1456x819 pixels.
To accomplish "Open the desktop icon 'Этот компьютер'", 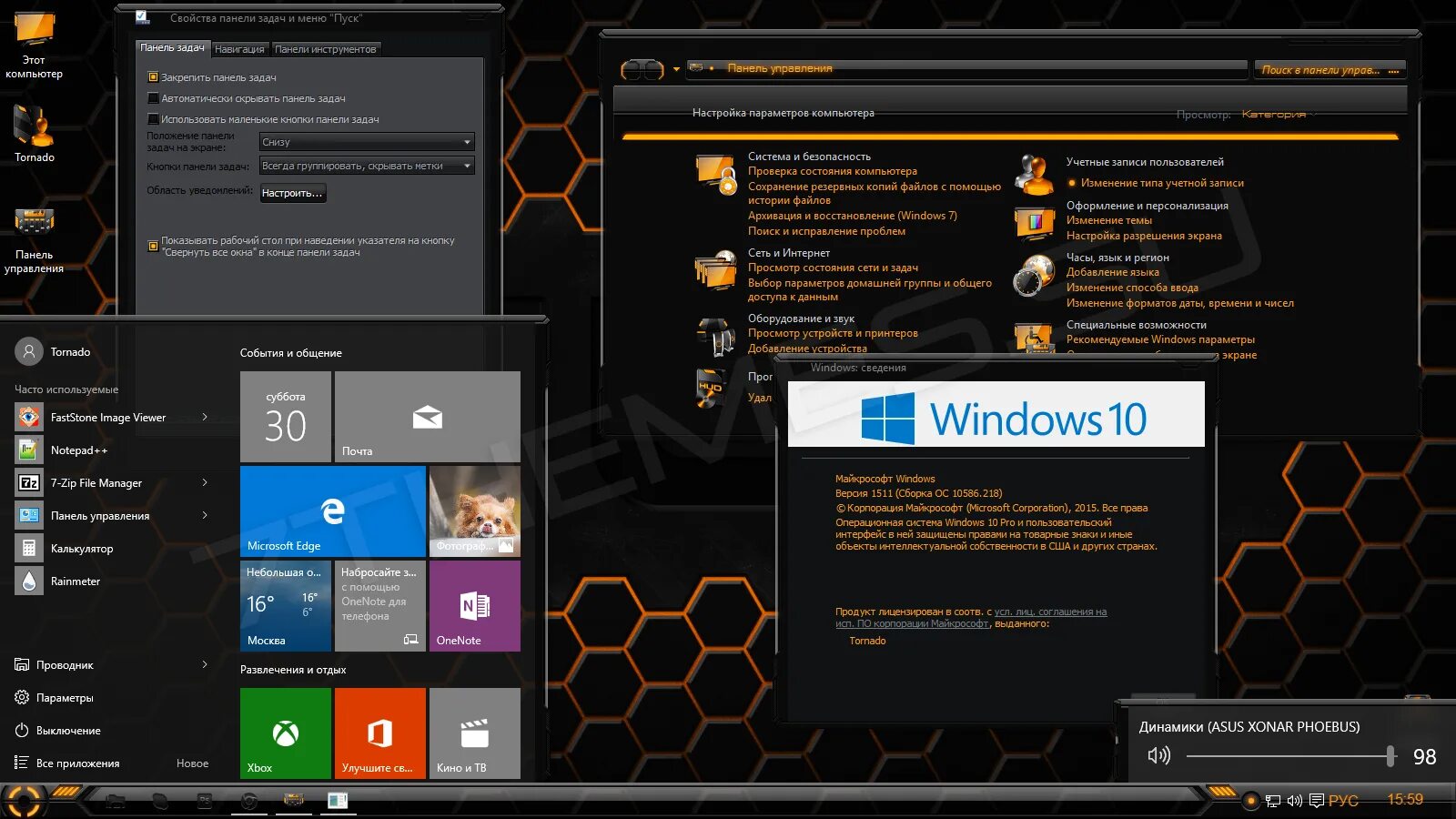I will coord(34,44).
